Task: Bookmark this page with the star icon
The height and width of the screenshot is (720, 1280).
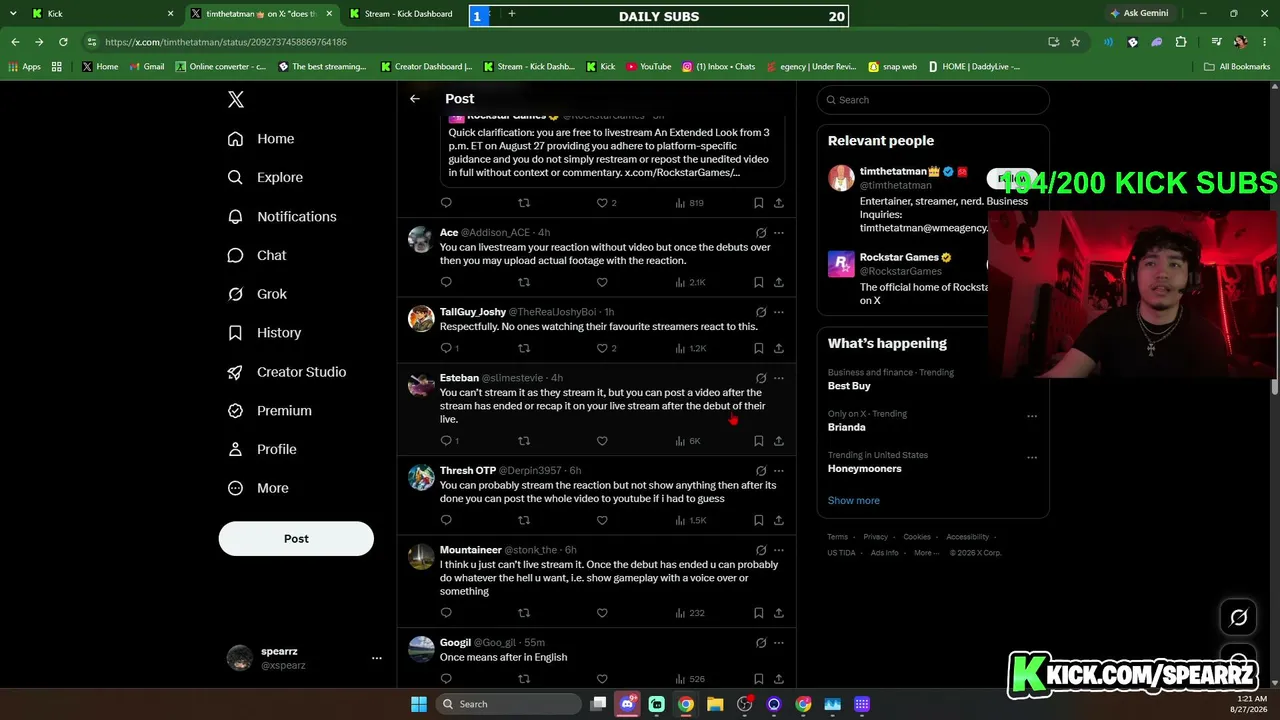Action: tap(1075, 42)
